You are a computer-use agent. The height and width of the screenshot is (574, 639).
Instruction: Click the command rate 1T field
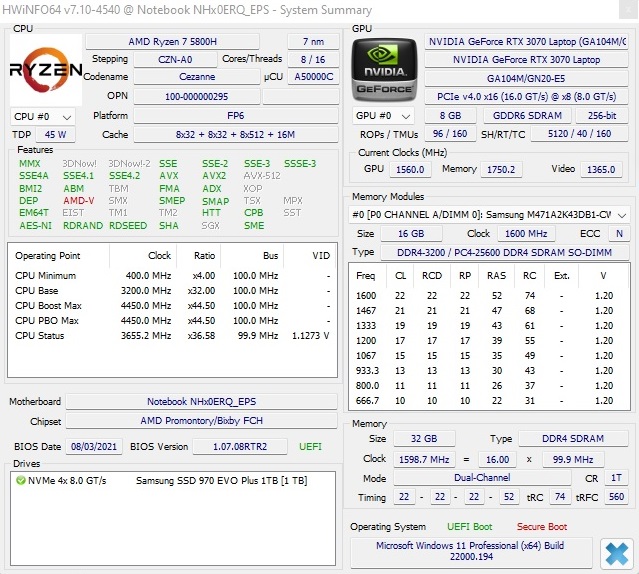coord(616,477)
